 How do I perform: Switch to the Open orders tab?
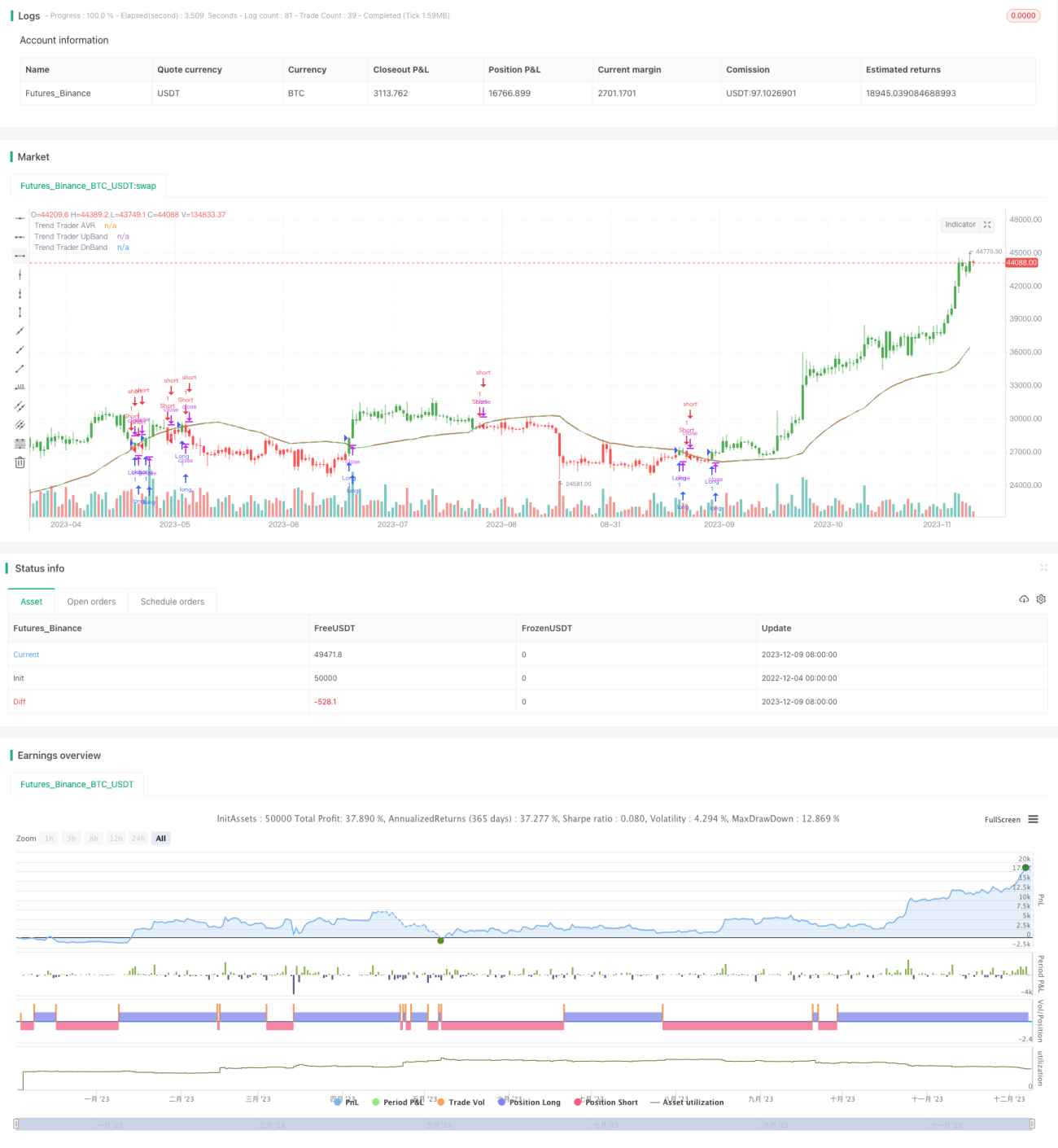[x=91, y=602]
